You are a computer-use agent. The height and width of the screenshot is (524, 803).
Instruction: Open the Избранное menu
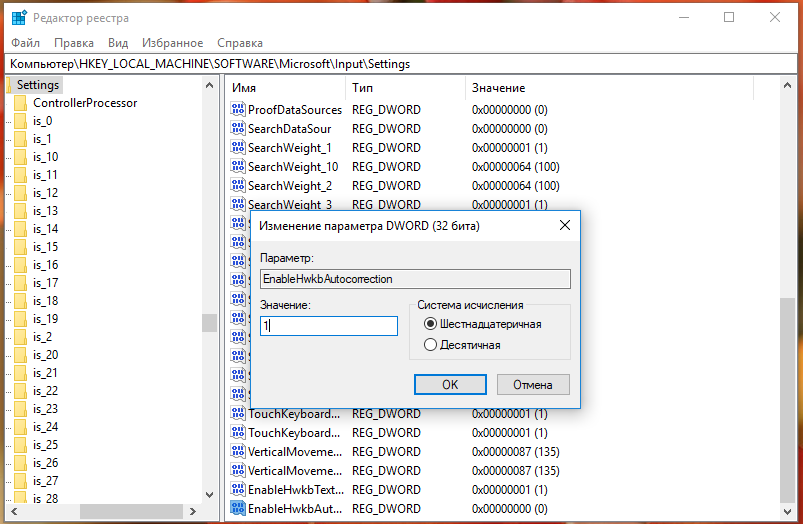[173, 43]
